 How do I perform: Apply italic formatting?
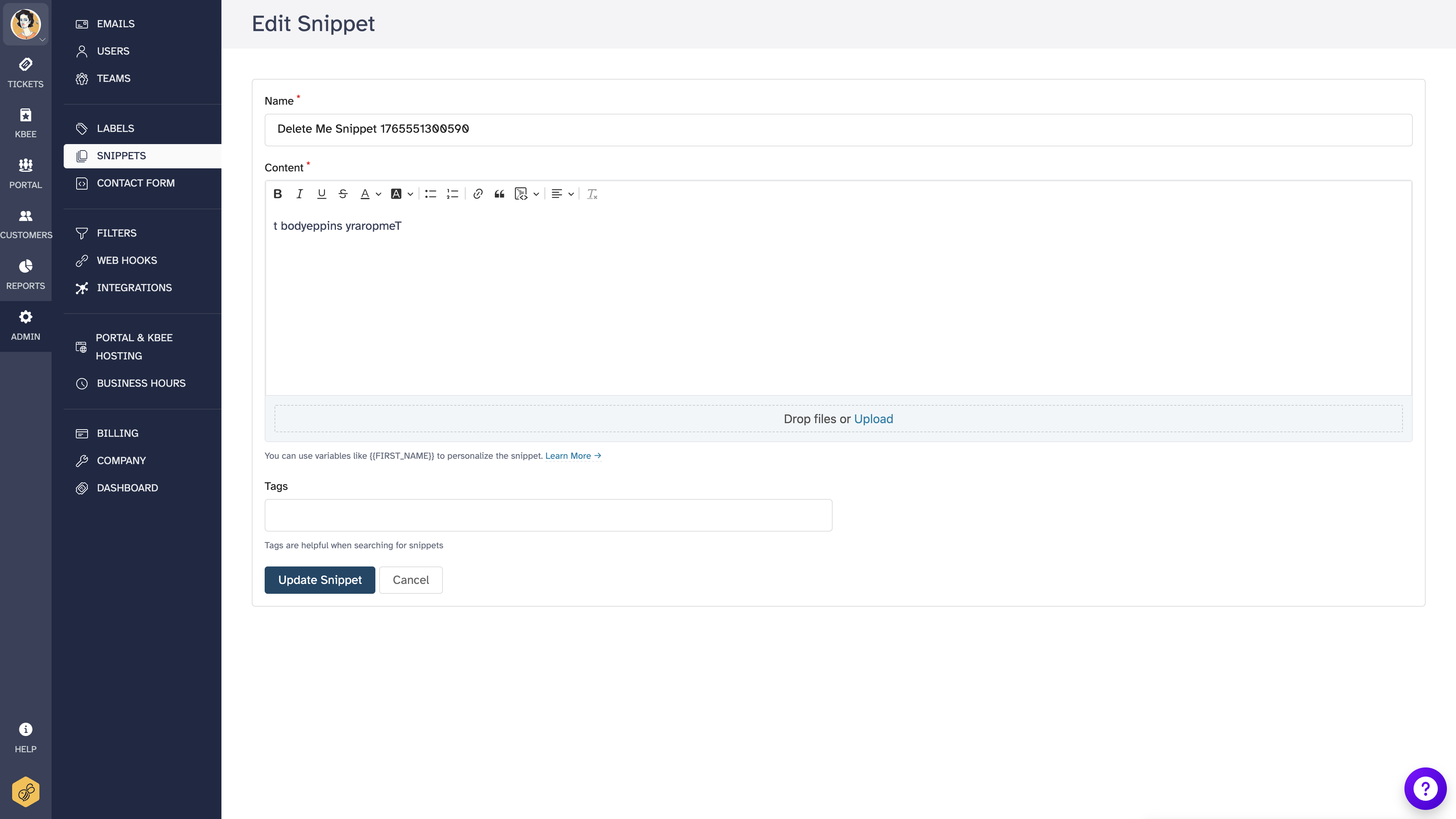(x=300, y=194)
